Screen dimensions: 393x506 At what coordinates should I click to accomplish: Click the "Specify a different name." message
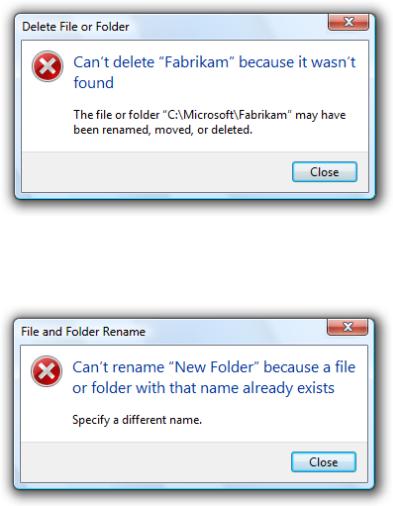pyautogui.click(x=137, y=420)
